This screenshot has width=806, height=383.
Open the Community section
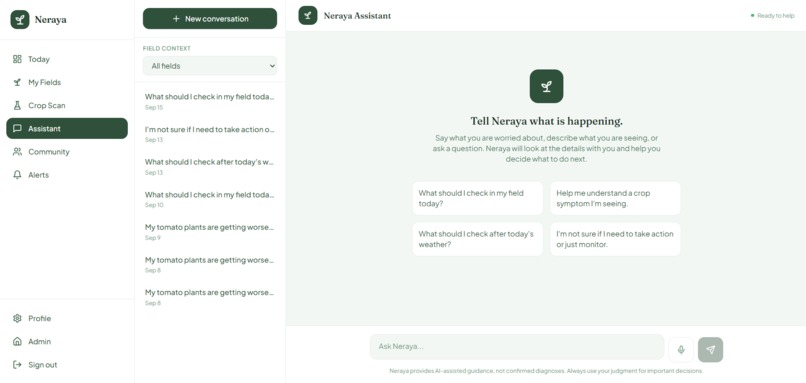click(x=67, y=152)
